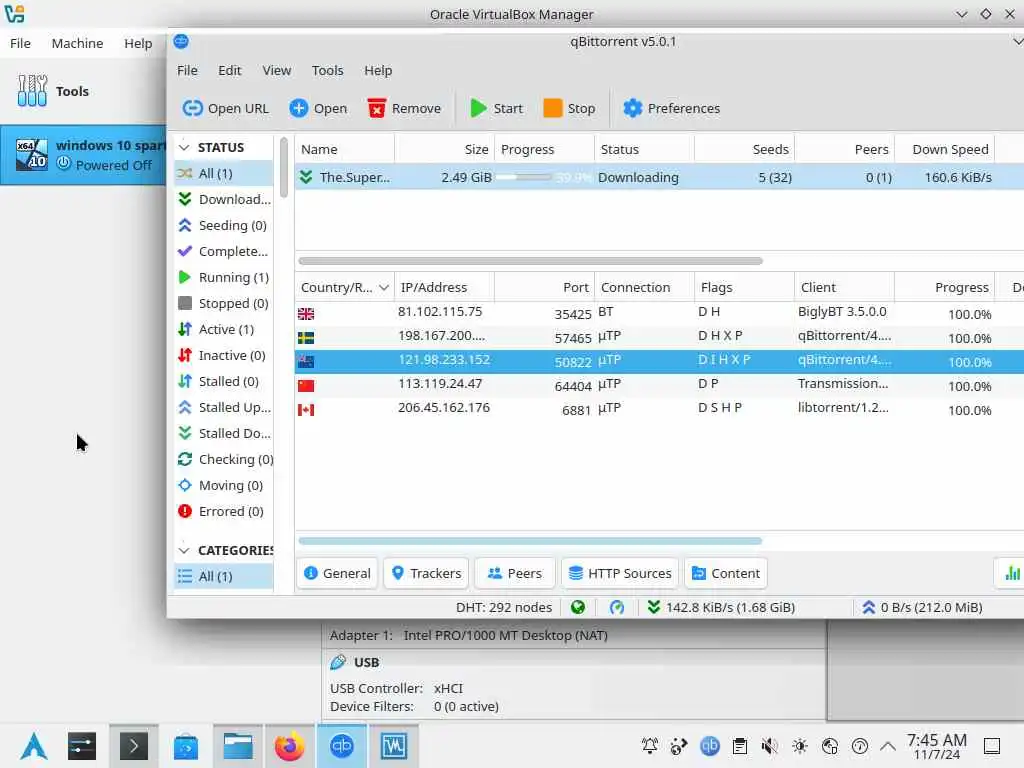Sort torrents by Seeds column
The height and width of the screenshot is (768, 1024).
click(x=744, y=150)
